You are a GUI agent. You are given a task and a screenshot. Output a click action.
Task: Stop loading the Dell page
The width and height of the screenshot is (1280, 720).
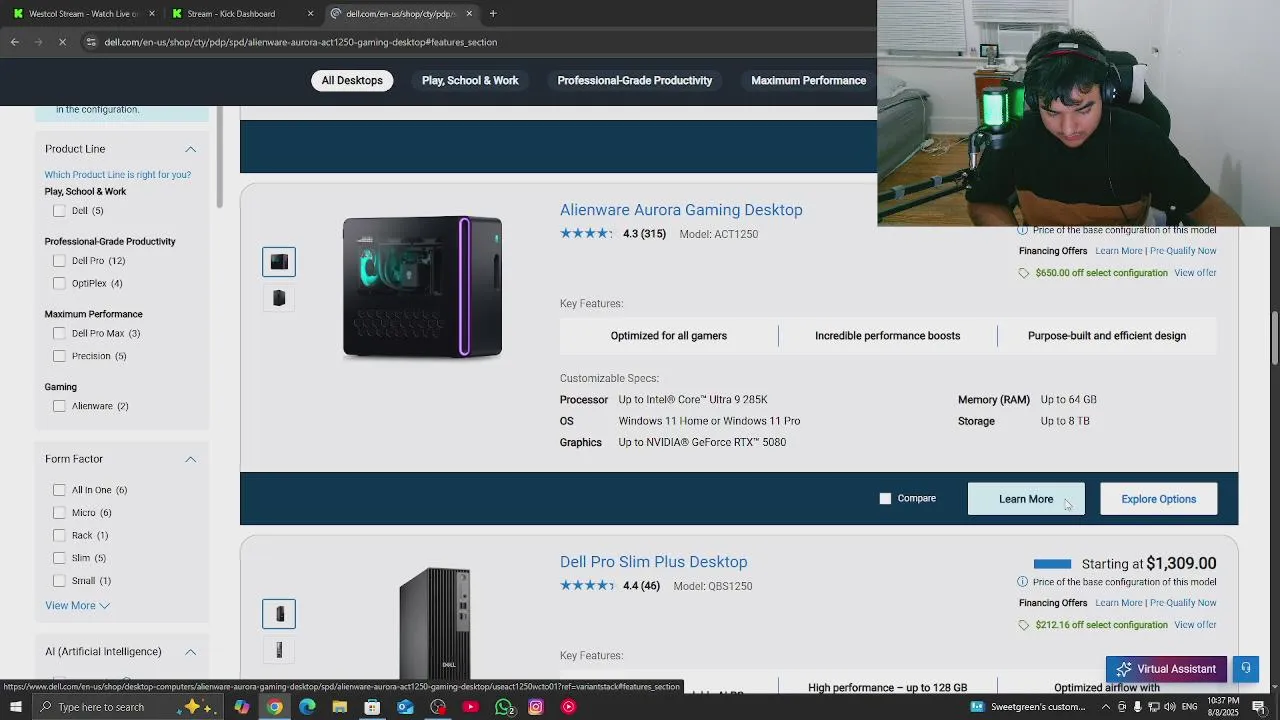[62, 42]
